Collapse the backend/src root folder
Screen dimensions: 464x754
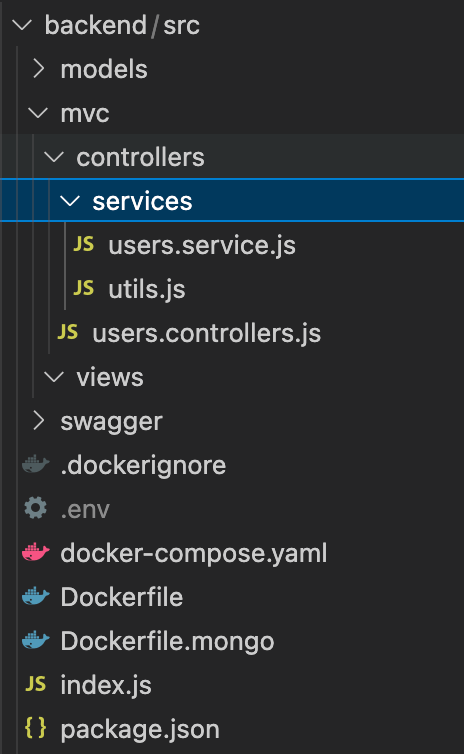pyautogui.click(x=22, y=25)
